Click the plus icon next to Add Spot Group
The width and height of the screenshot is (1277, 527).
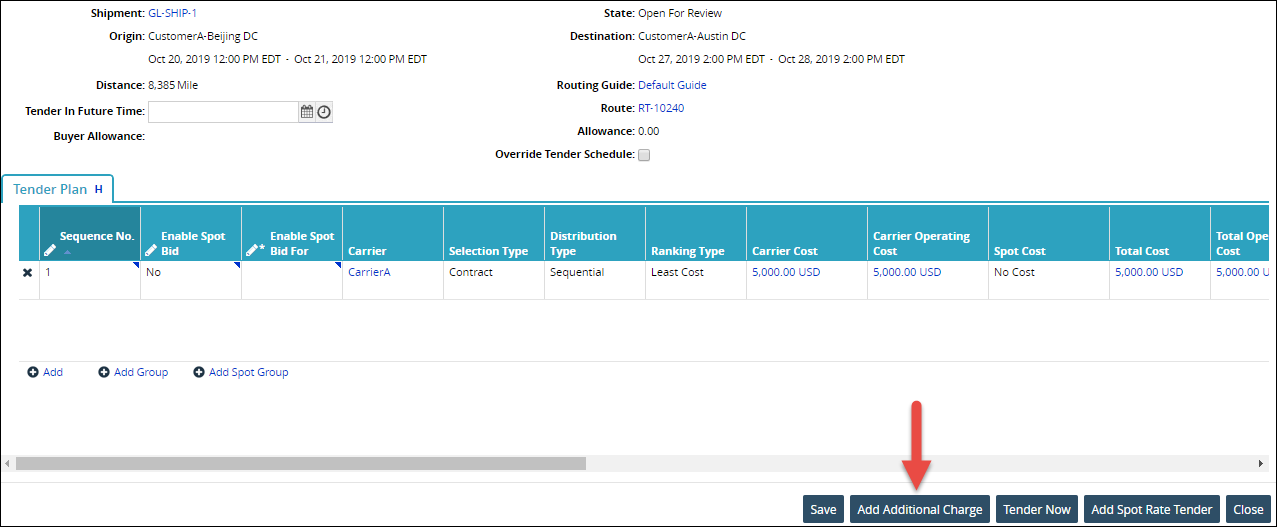click(199, 372)
